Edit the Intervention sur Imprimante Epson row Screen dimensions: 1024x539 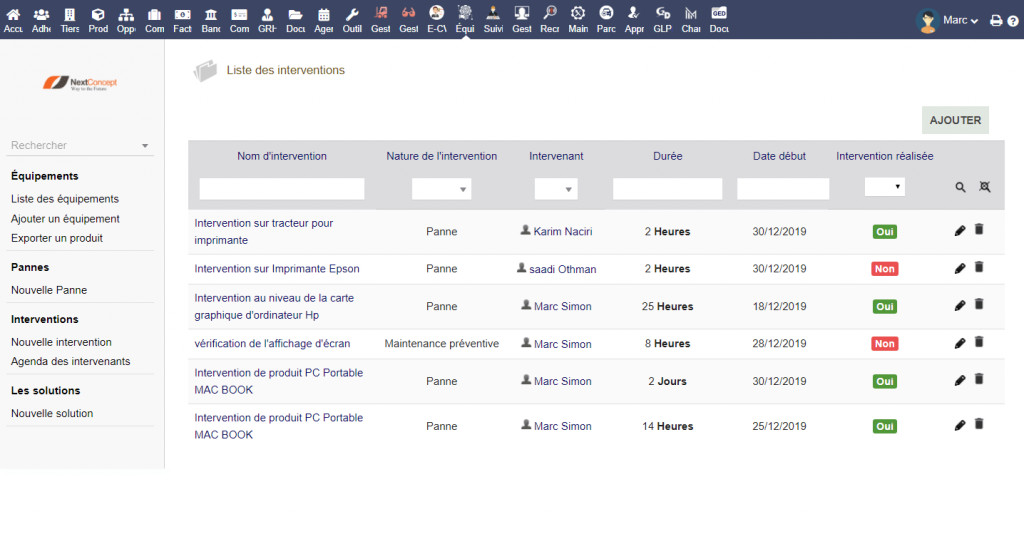pos(960,268)
